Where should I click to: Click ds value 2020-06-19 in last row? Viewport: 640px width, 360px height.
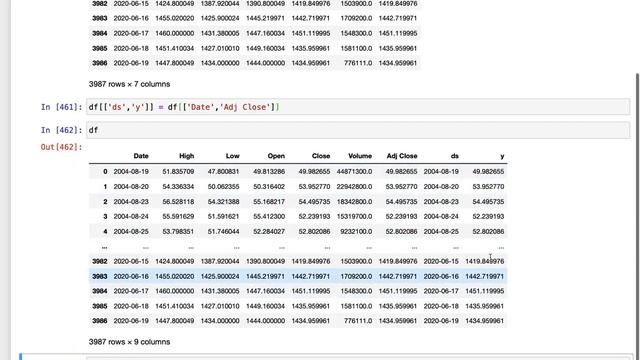(441, 321)
